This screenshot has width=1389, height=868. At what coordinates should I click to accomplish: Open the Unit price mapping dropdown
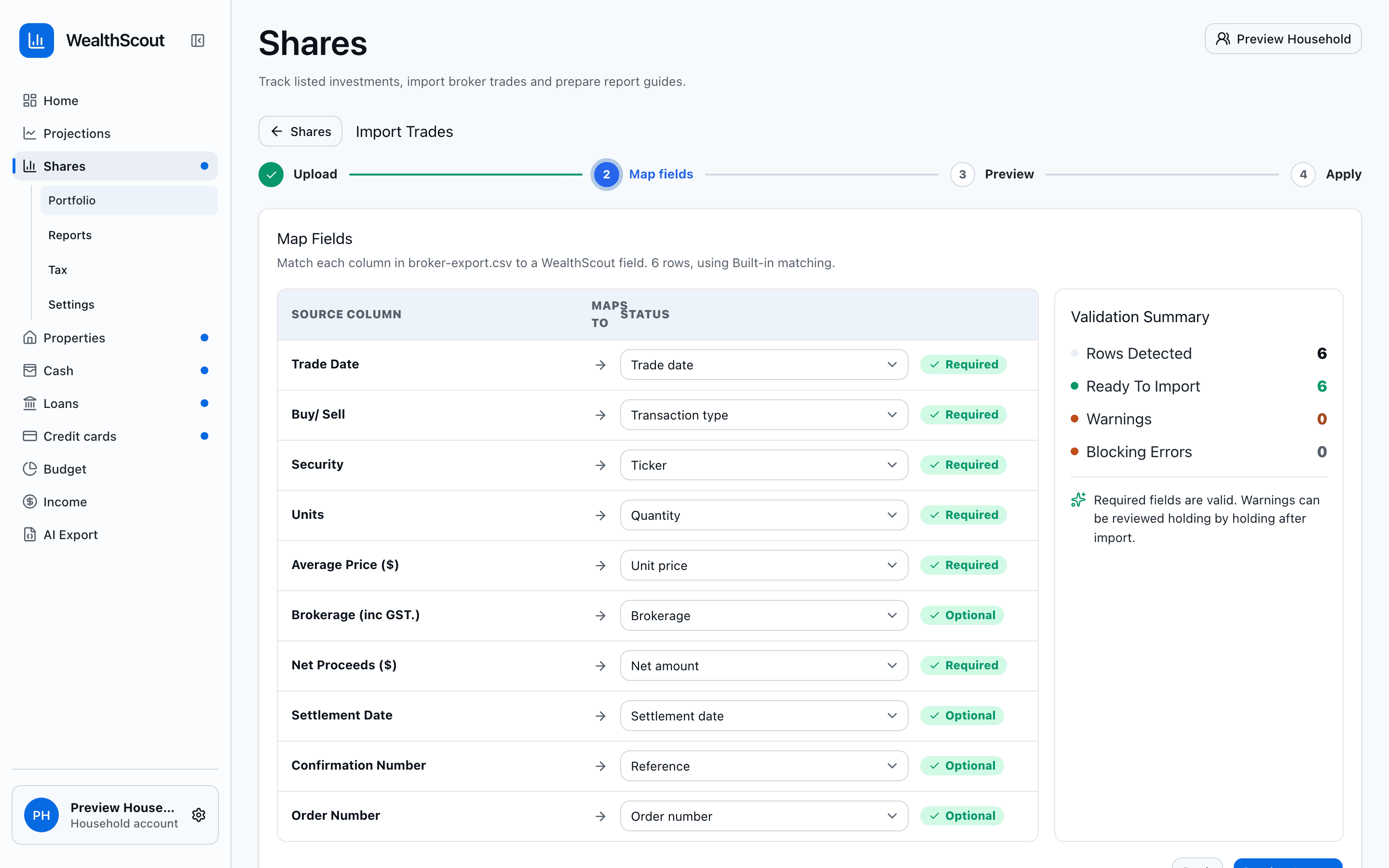tap(764, 565)
